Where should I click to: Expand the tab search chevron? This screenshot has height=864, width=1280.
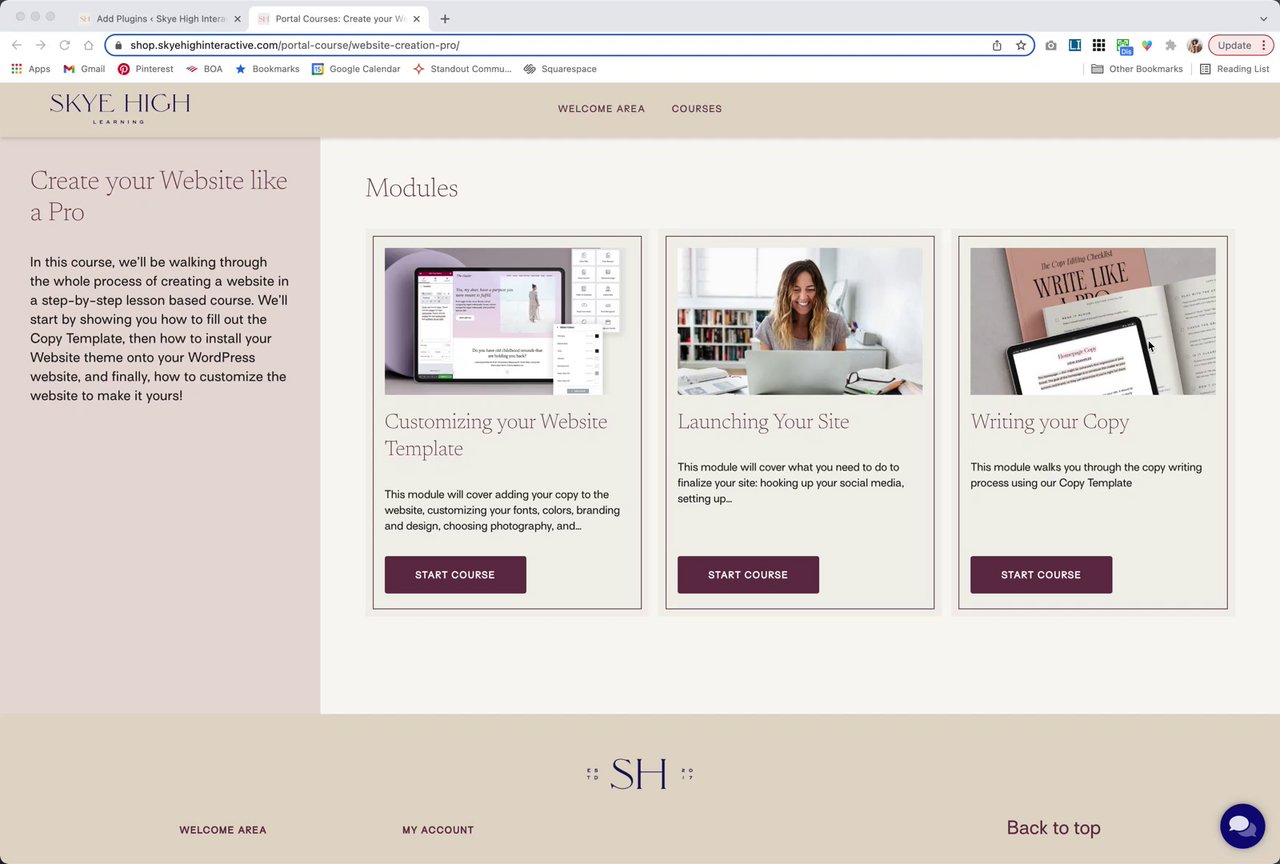pyautogui.click(x=1263, y=18)
